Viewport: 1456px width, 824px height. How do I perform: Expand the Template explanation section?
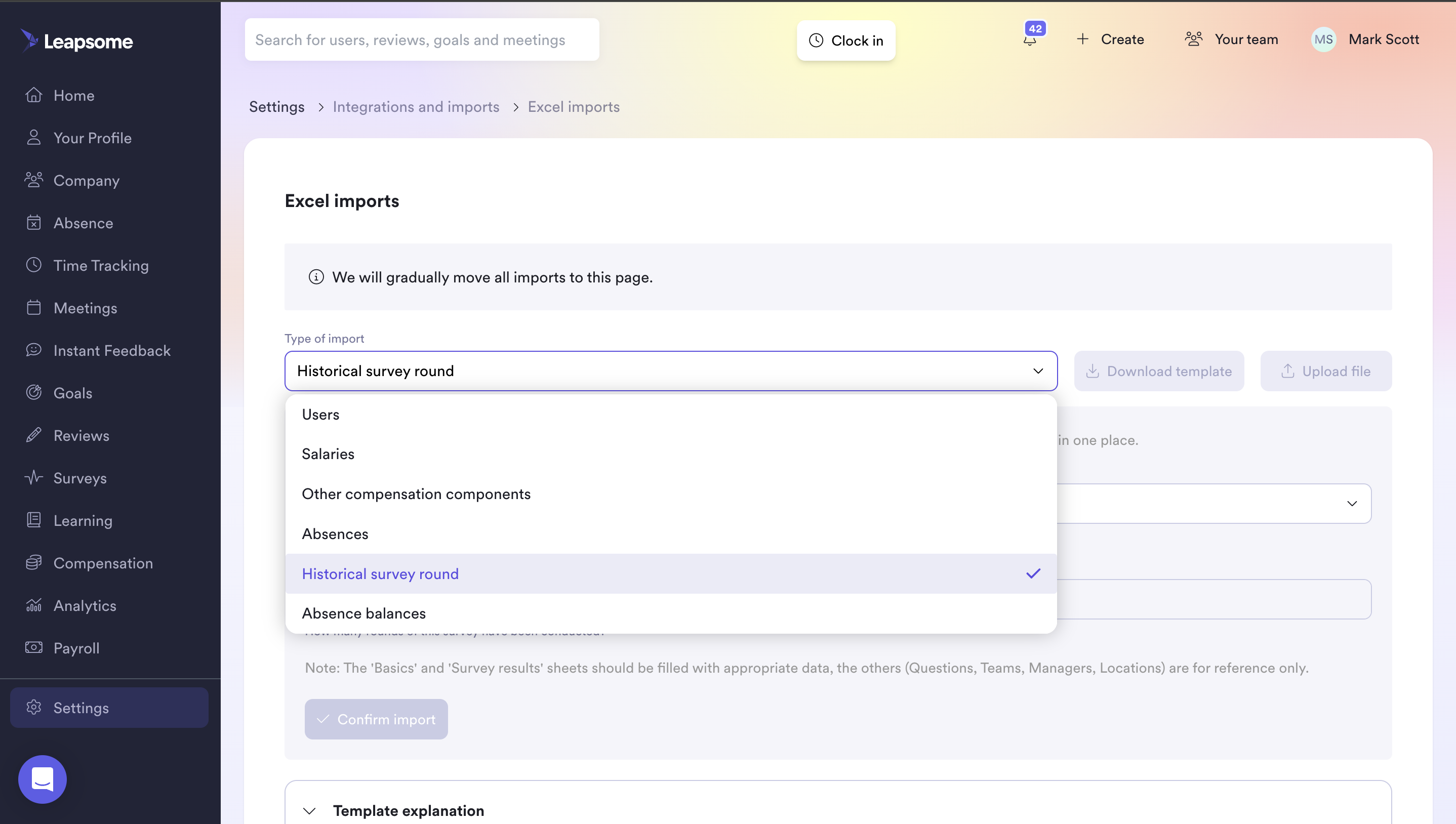(x=309, y=810)
